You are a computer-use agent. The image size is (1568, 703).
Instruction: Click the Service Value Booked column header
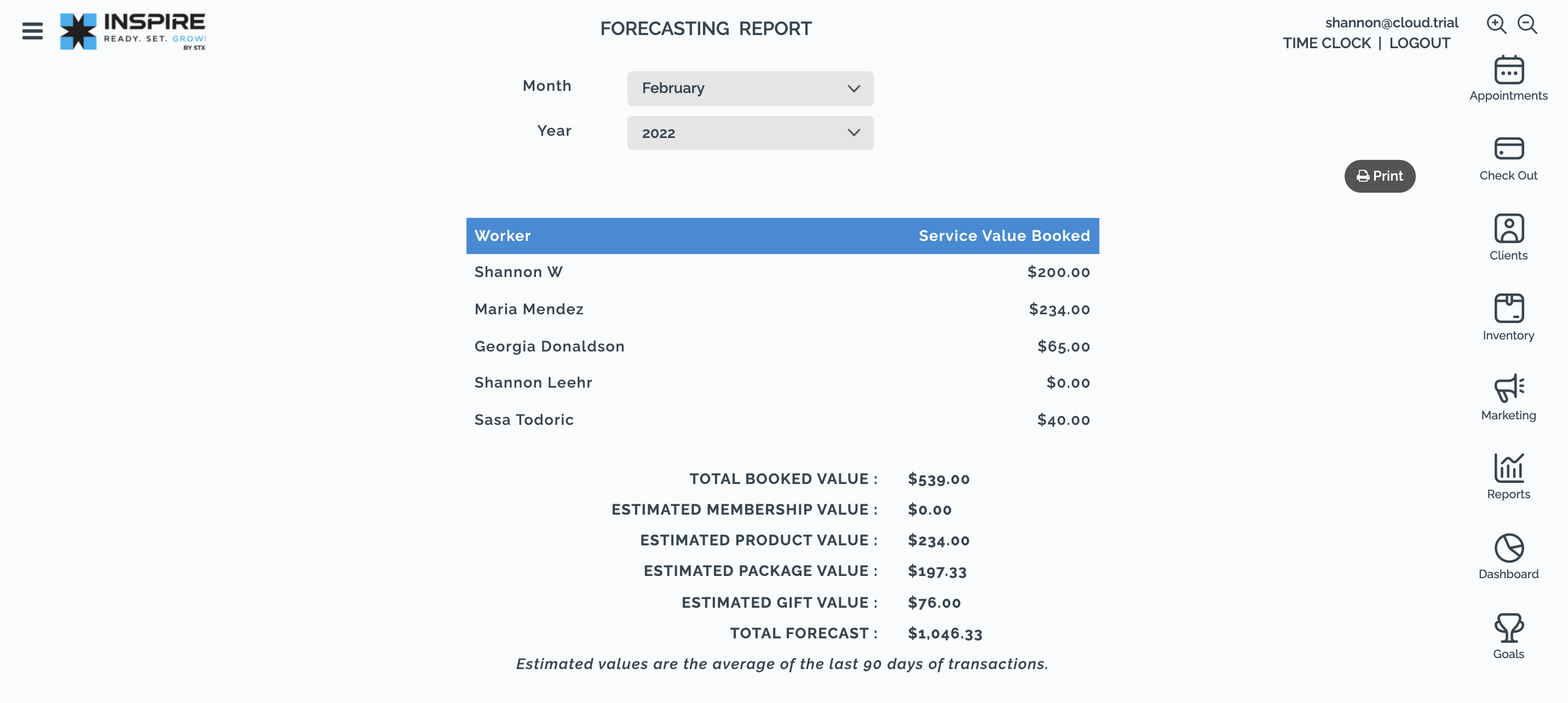(1004, 236)
